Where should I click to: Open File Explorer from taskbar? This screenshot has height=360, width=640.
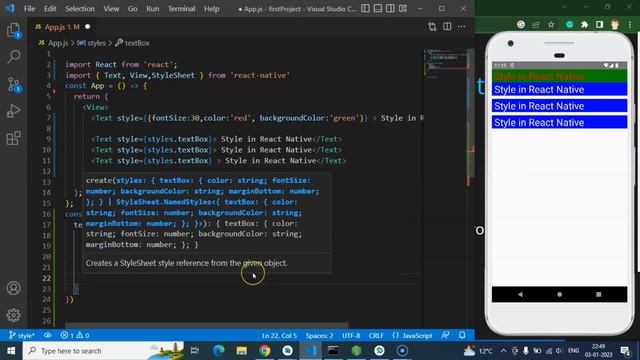pyautogui.click(x=242, y=351)
